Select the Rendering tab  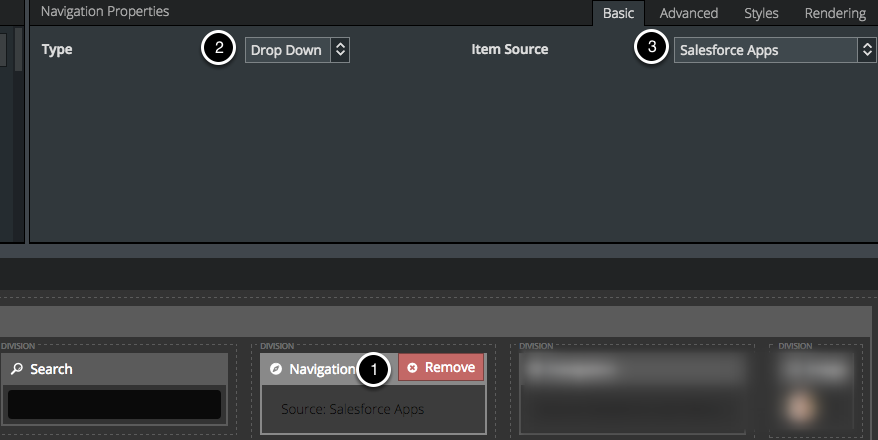click(x=835, y=13)
